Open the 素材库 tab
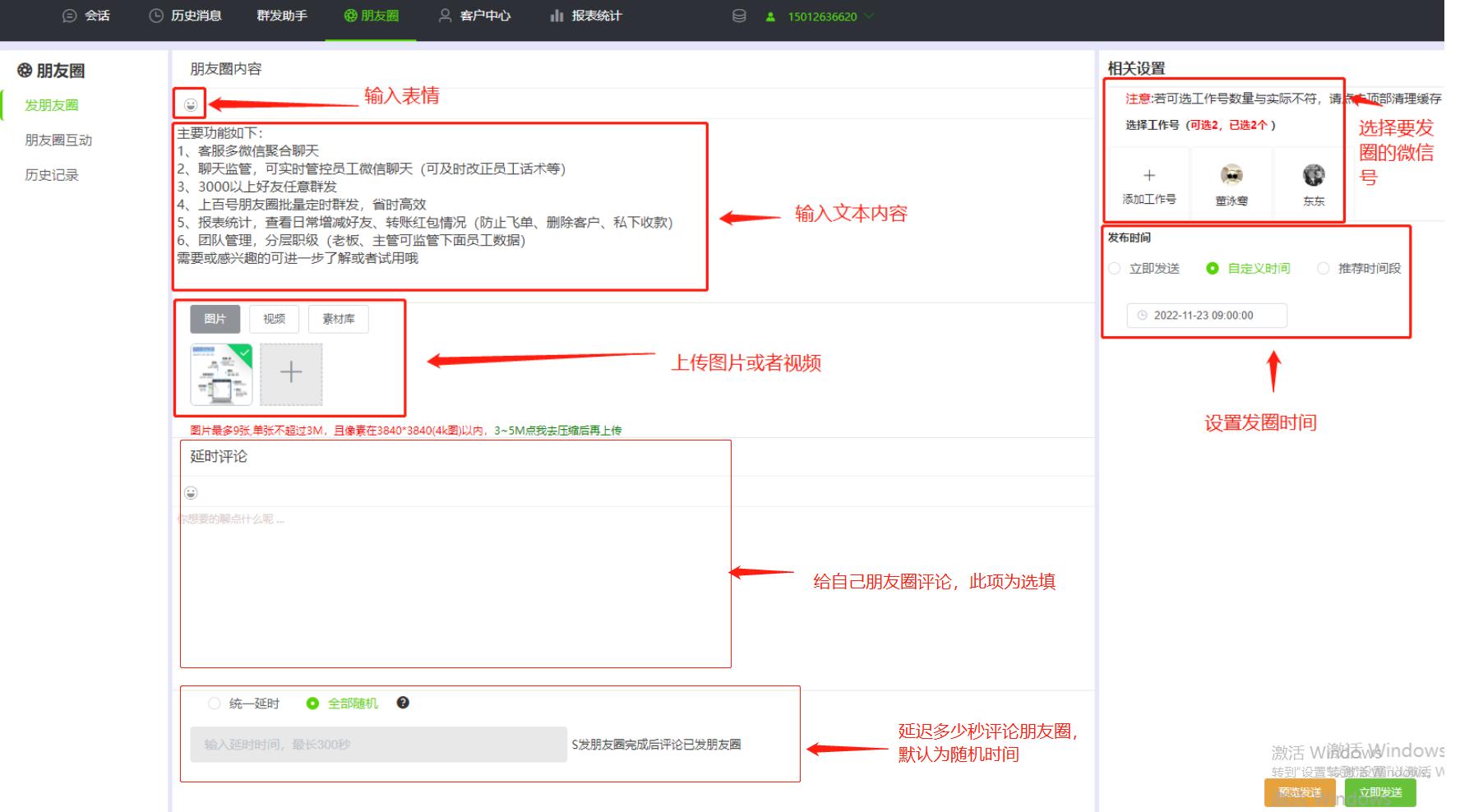 click(x=338, y=319)
